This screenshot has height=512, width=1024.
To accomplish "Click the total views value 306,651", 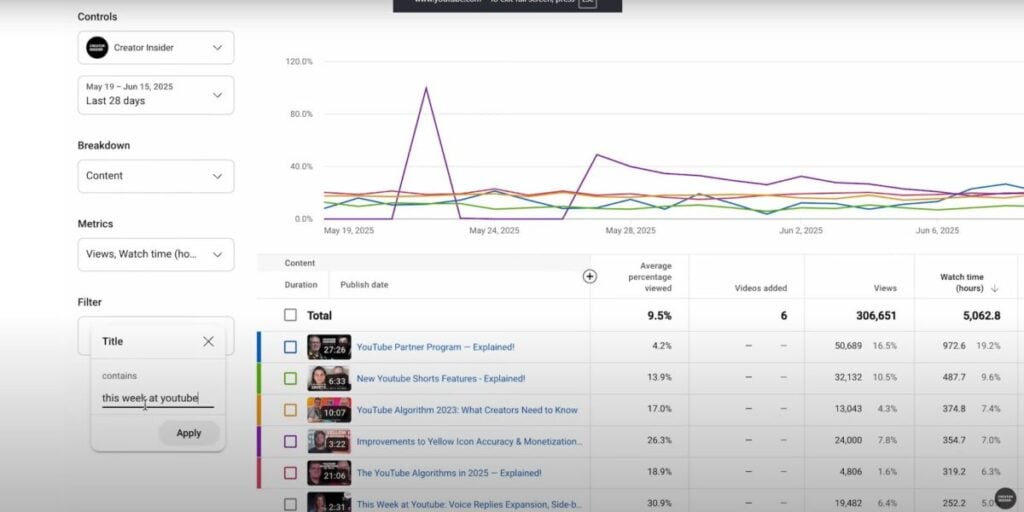I will [876, 315].
